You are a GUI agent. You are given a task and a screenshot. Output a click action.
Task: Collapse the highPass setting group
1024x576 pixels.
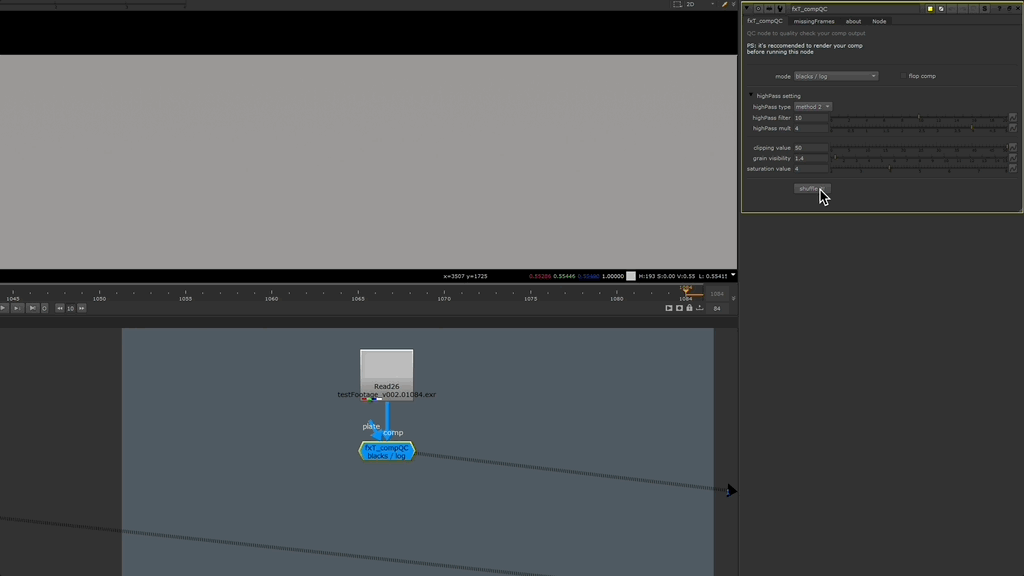click(751, 96)
